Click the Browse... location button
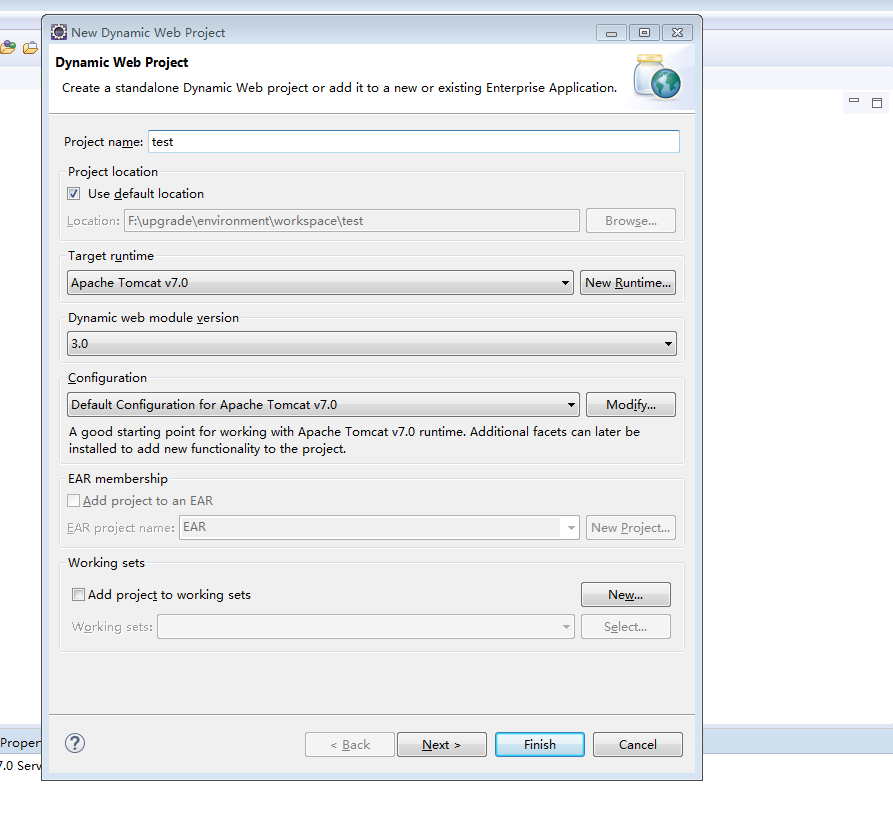 coord(630,221)
